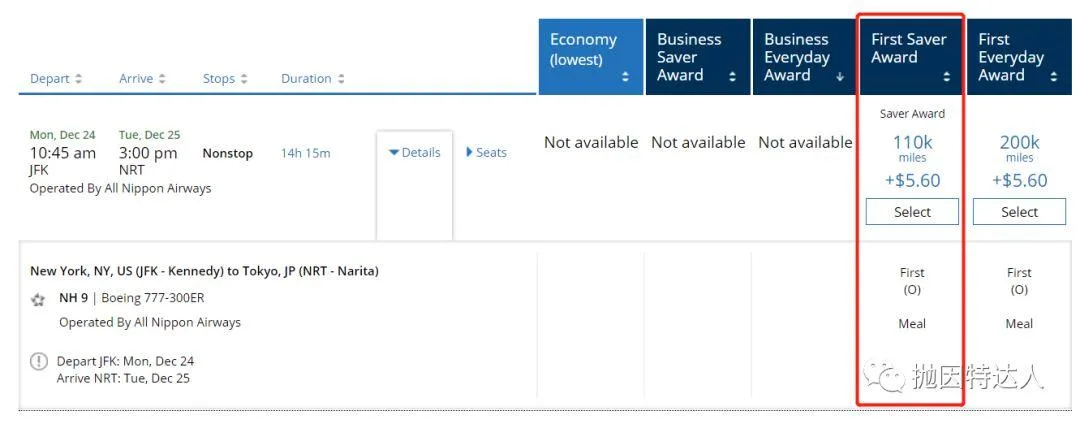Select the 110k miles First Saver fare
This screenshot has height=424, width=1080.
(912, 212)
